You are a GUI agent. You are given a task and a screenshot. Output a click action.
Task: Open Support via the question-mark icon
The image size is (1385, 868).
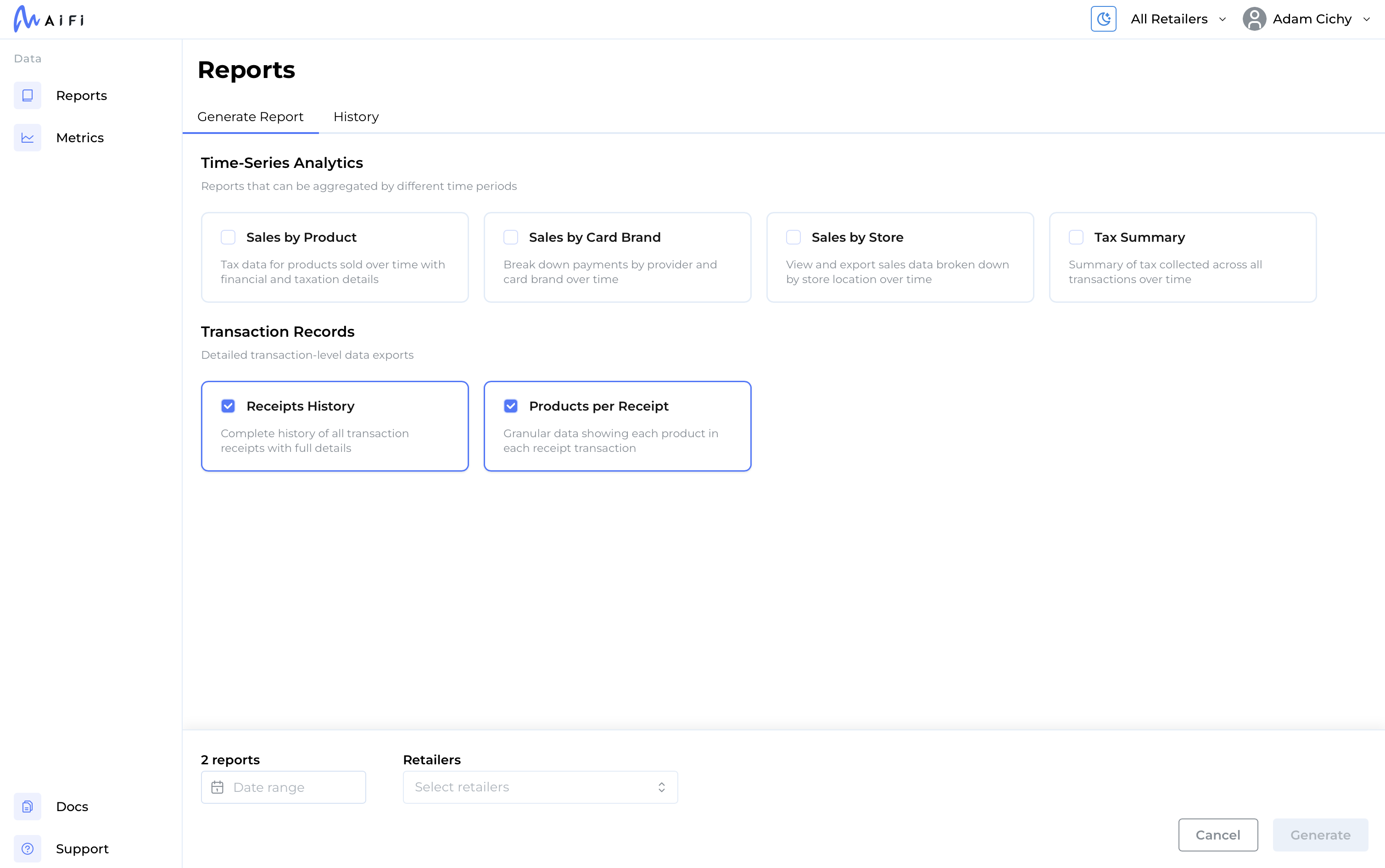(27, 848)
